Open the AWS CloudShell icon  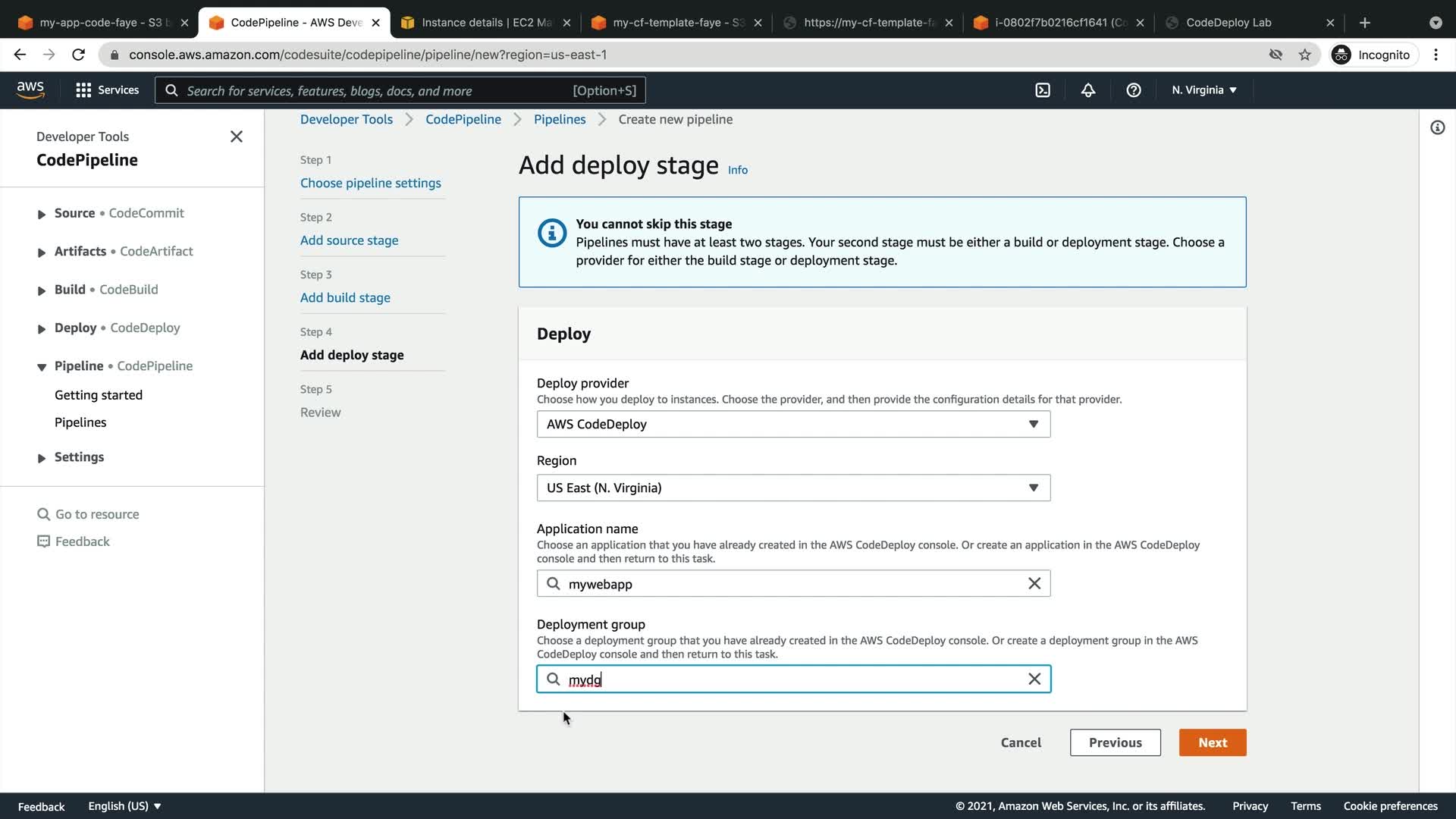(1043, 90)
